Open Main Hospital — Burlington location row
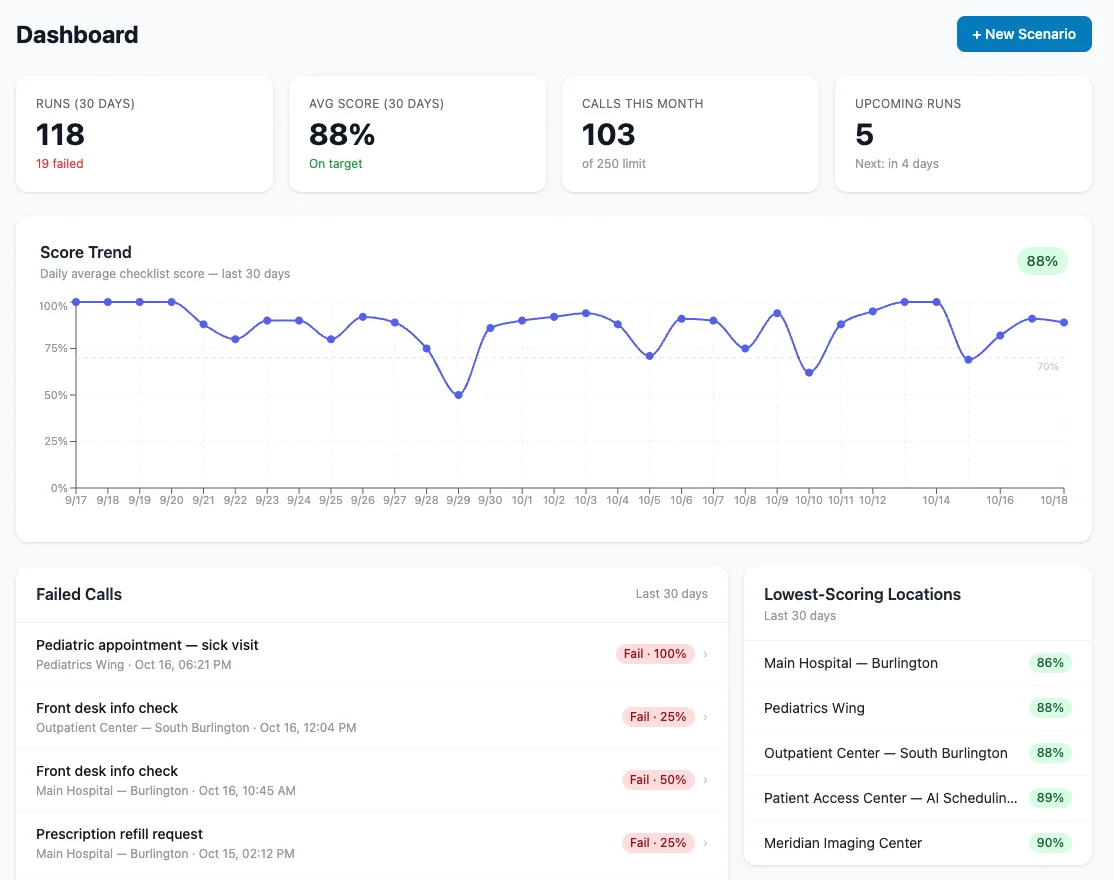 (x=917, y=663)
